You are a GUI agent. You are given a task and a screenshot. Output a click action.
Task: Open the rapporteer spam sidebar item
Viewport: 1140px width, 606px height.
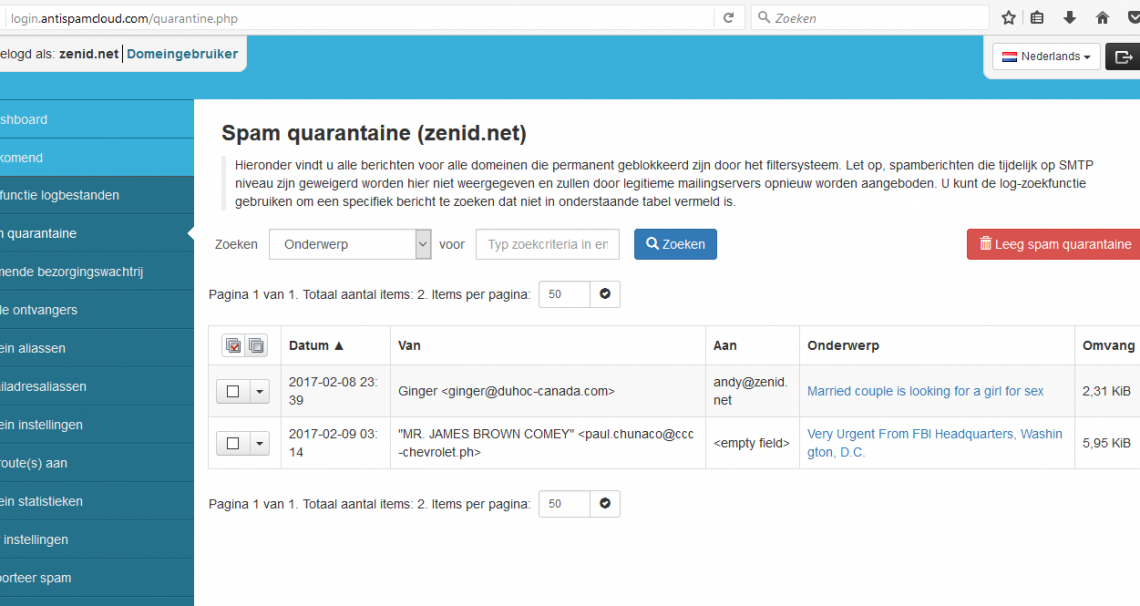pos(97,578)
